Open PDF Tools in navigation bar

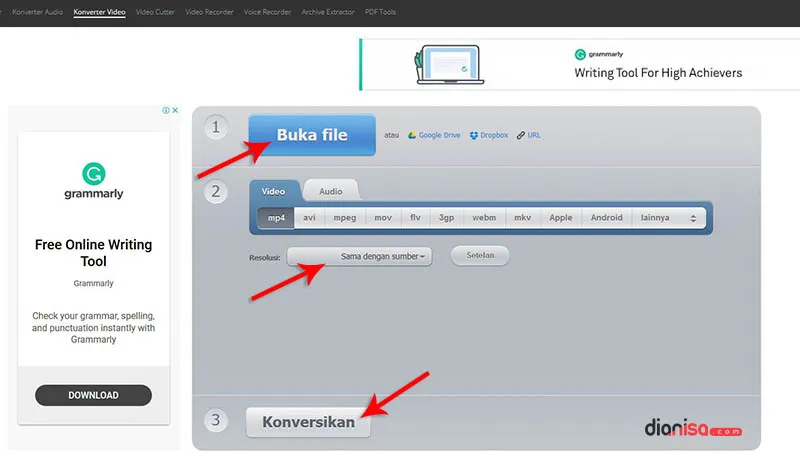coord(380,12)
